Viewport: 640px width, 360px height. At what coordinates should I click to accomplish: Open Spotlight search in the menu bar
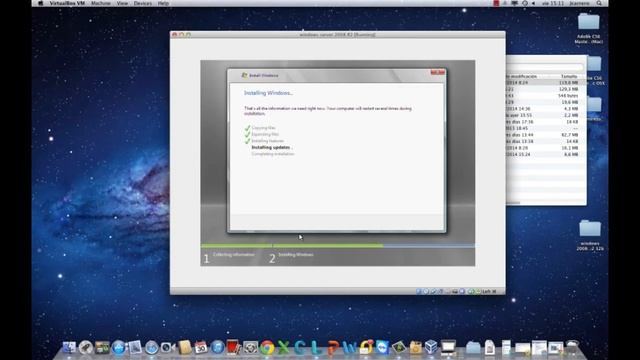599,3
